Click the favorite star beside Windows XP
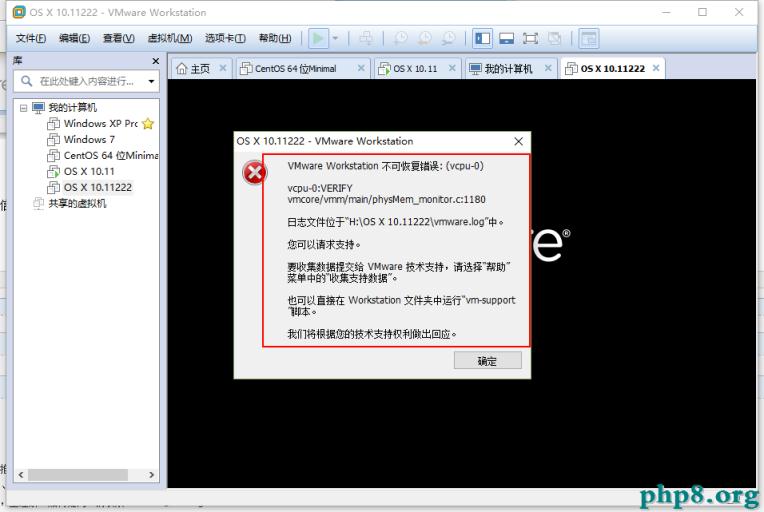The width and height of the screenshot is (764, 512). pyautogui.click(x=148, y=124)
